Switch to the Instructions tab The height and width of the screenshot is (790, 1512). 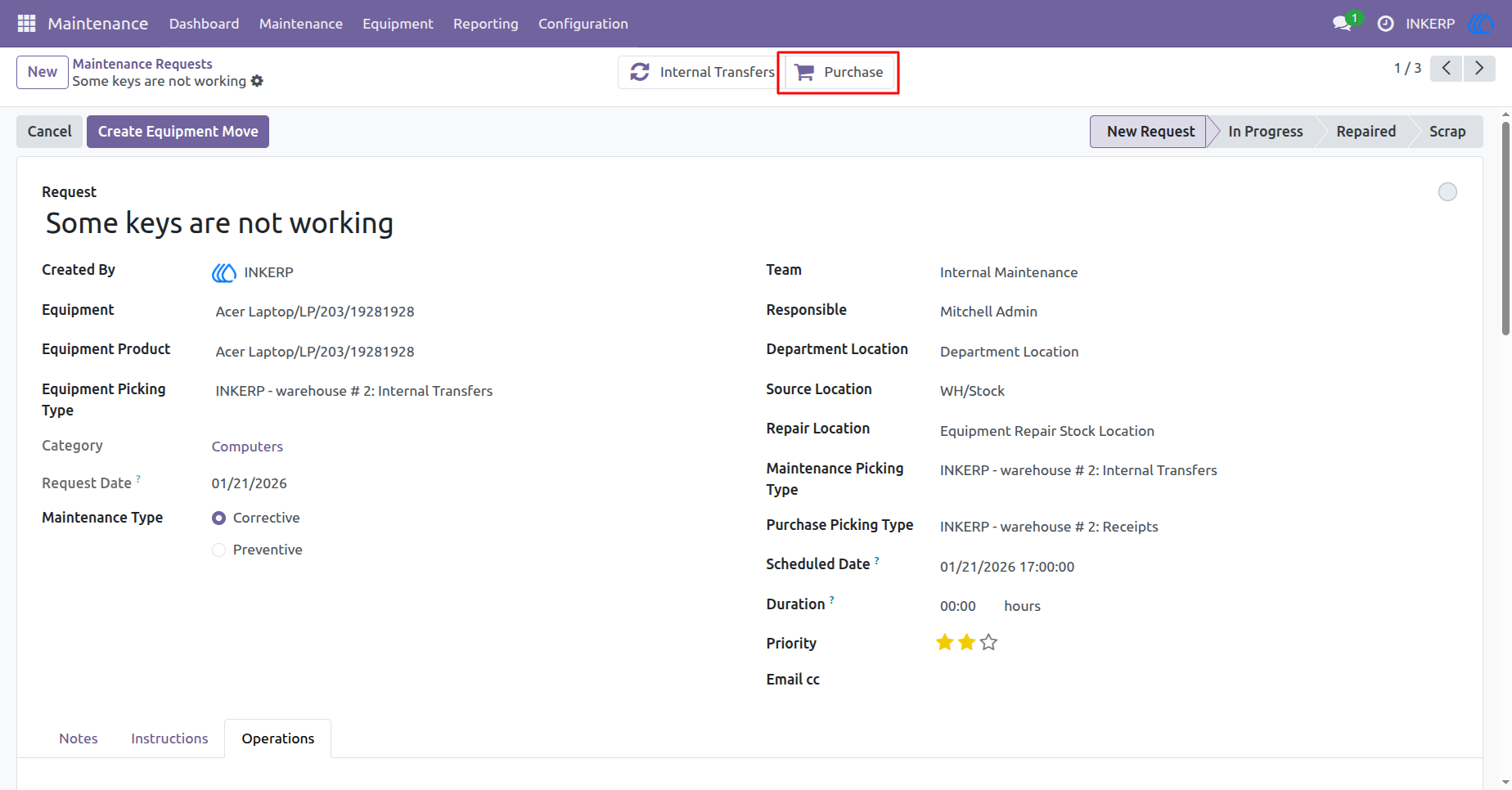169,738
